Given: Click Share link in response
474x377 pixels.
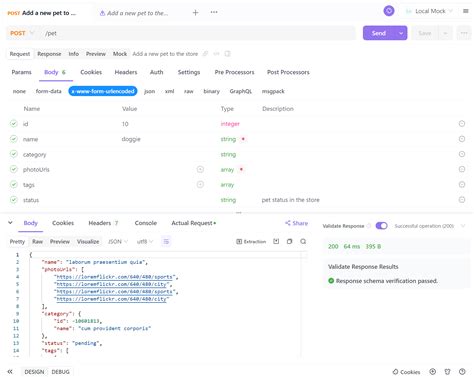Looking at the screenshot, I should click(x=297, y=223).
